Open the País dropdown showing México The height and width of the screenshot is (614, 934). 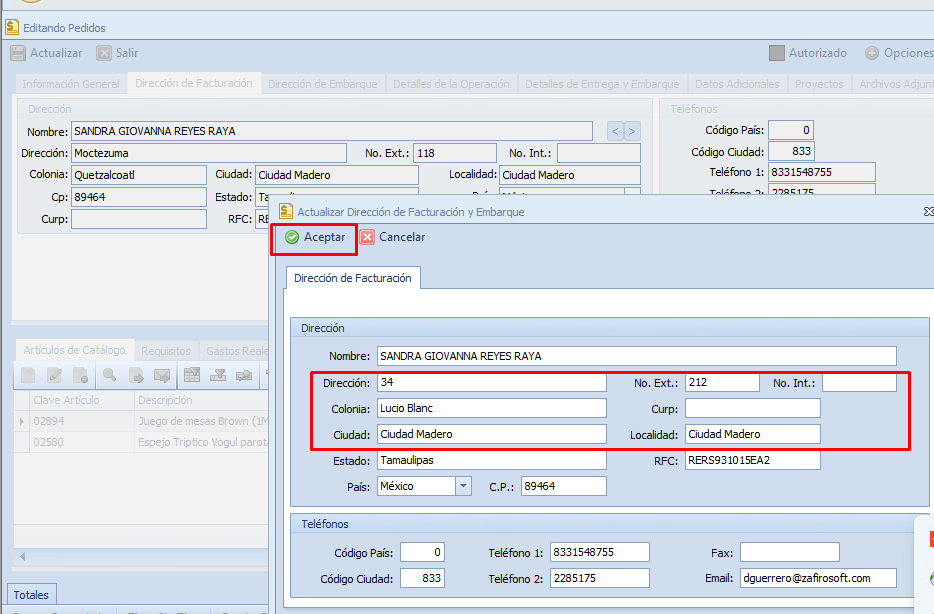[463, 486]
